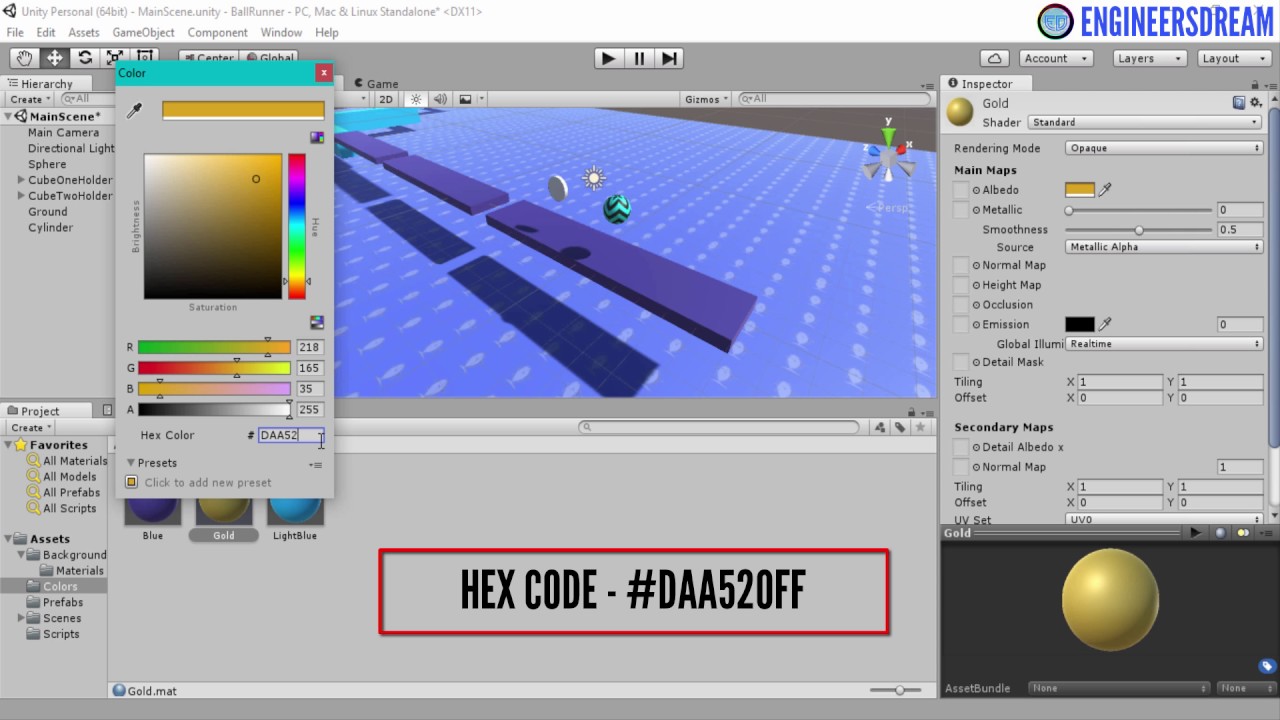This screenshot has height=720, width=1280.
Task: Toggle the scene audio speaker icon
Action: point(440,99)
